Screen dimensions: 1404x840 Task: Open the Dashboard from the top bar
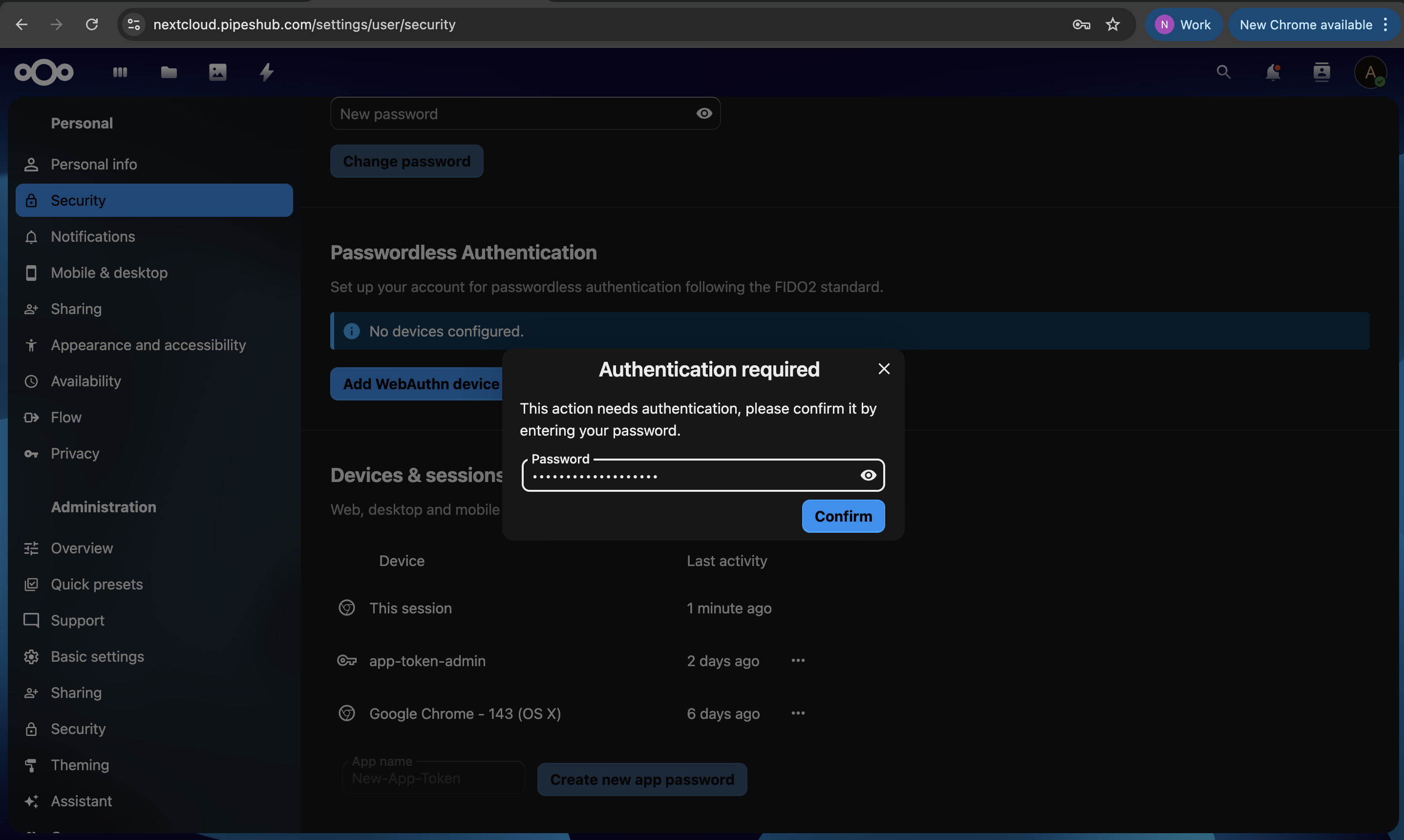[x=120, y=72]
